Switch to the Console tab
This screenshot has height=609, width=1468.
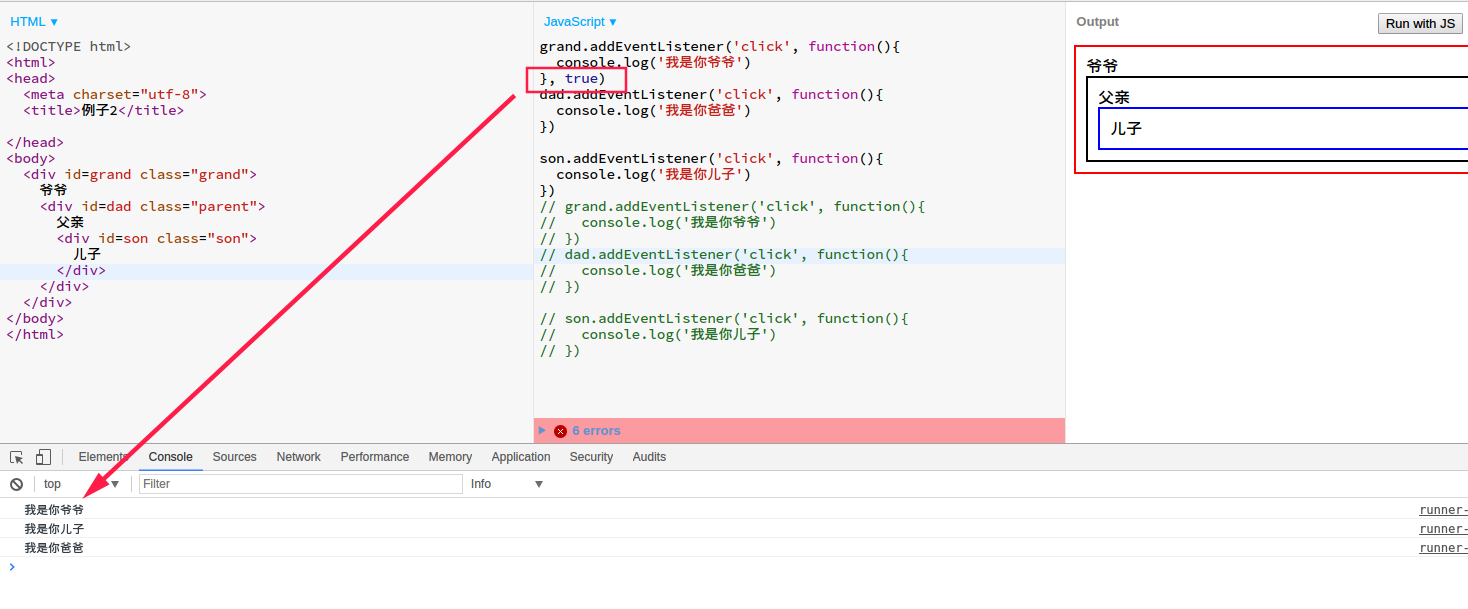tap(171, 457)
